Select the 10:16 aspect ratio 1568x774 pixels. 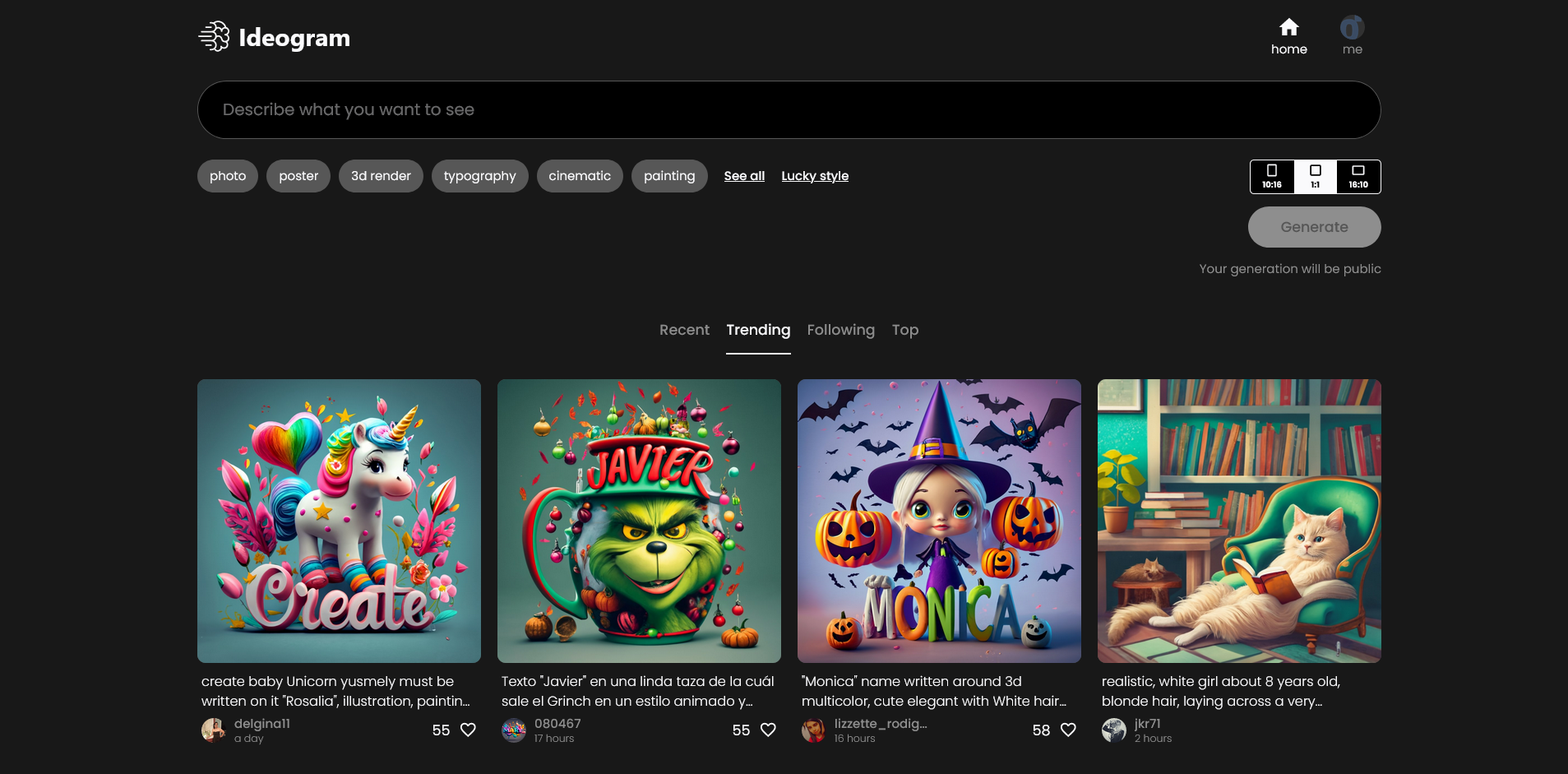(x=1272, y=177)
